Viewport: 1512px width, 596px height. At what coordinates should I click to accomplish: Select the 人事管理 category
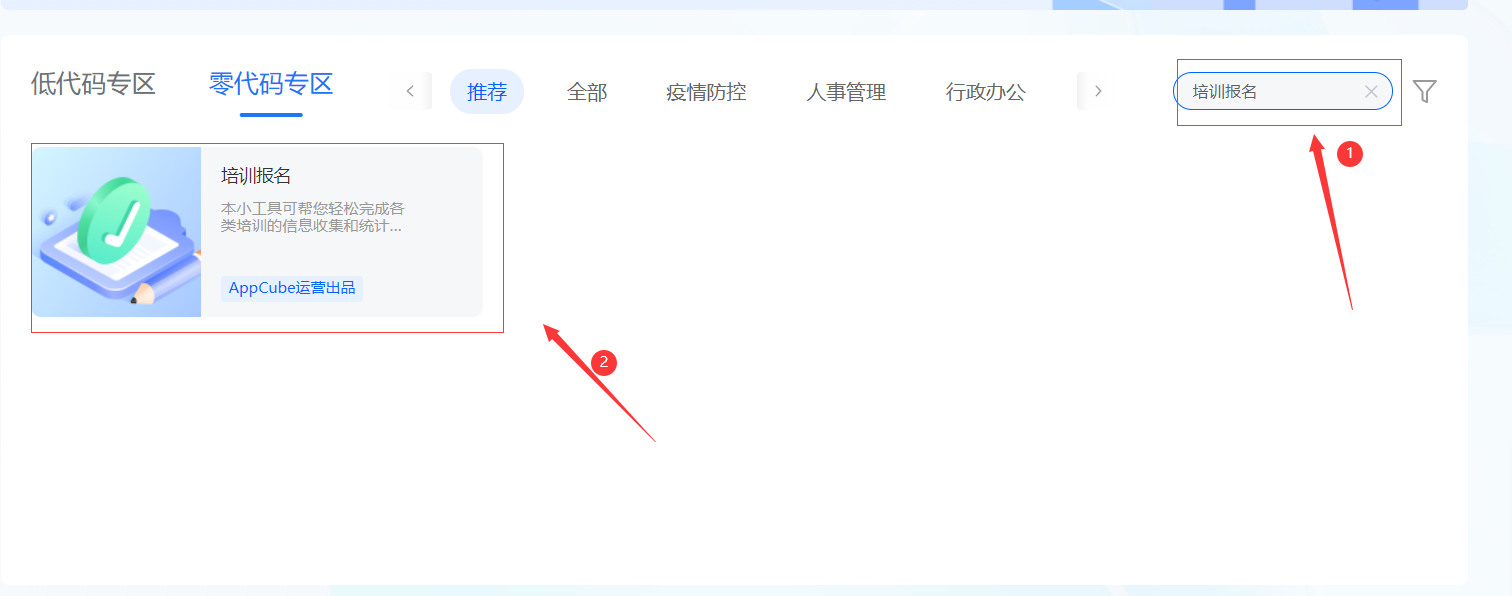click(846, 92)
